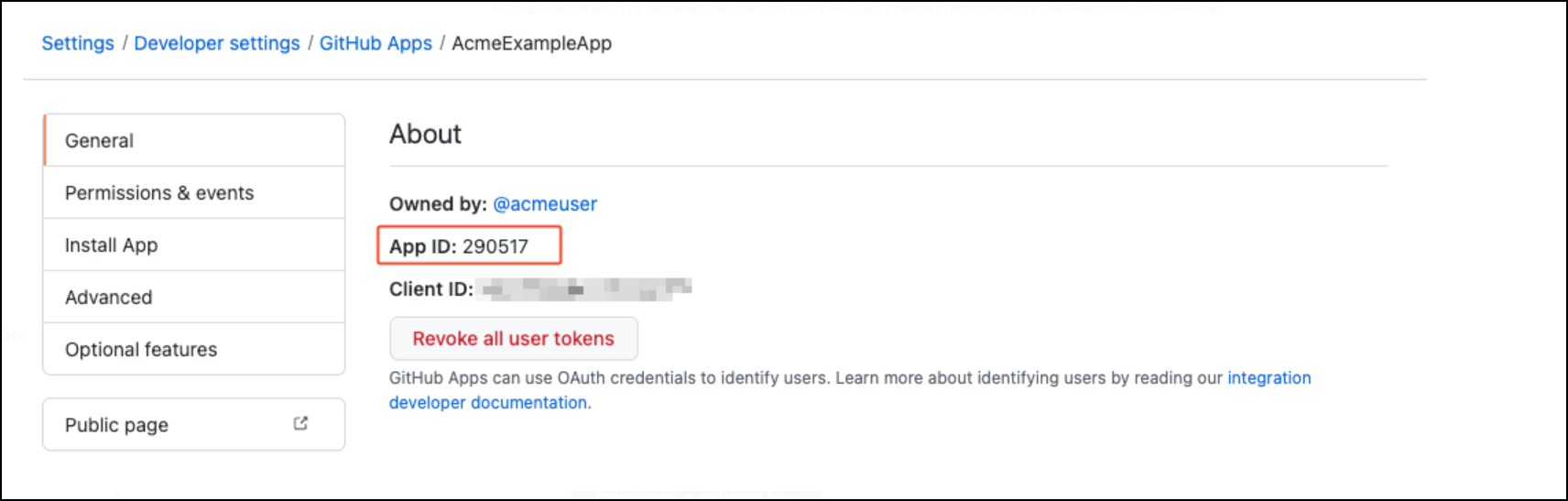Select Optional features in sidebar
The width and height of the screenshot is (1568, 501).
(141, 350)
